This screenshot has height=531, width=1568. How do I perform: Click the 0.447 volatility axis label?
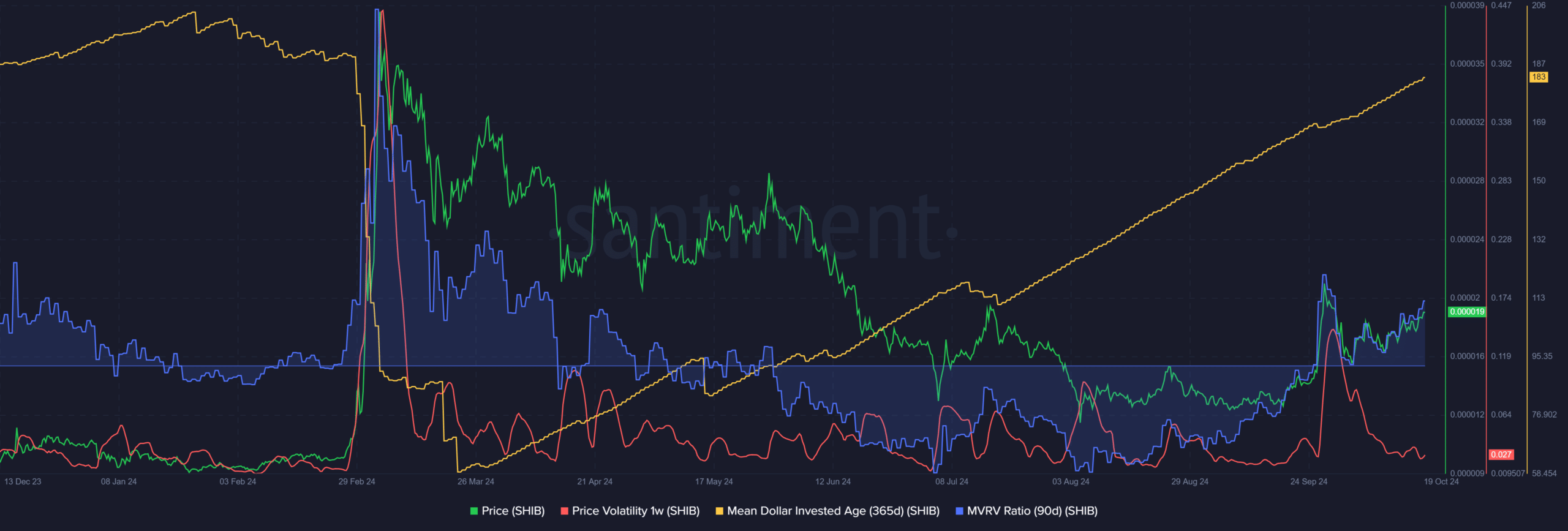click(1501, 6)
